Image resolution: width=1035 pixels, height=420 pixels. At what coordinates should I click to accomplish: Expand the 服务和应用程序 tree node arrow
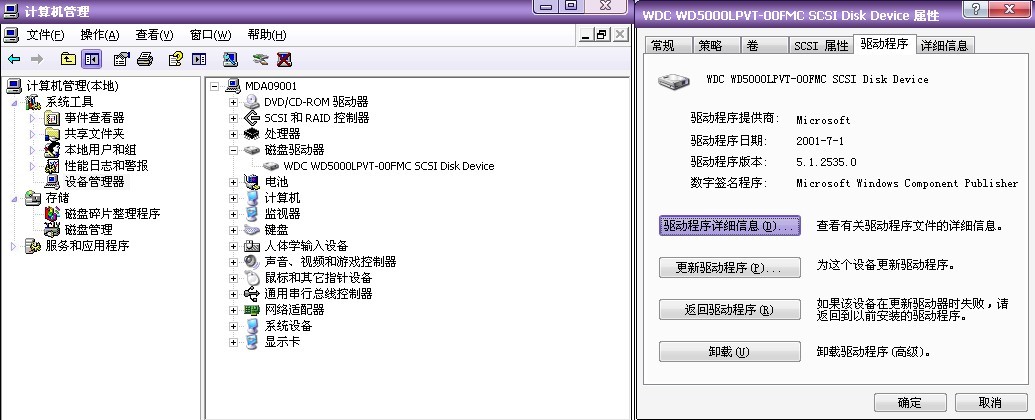coord(14,246)
